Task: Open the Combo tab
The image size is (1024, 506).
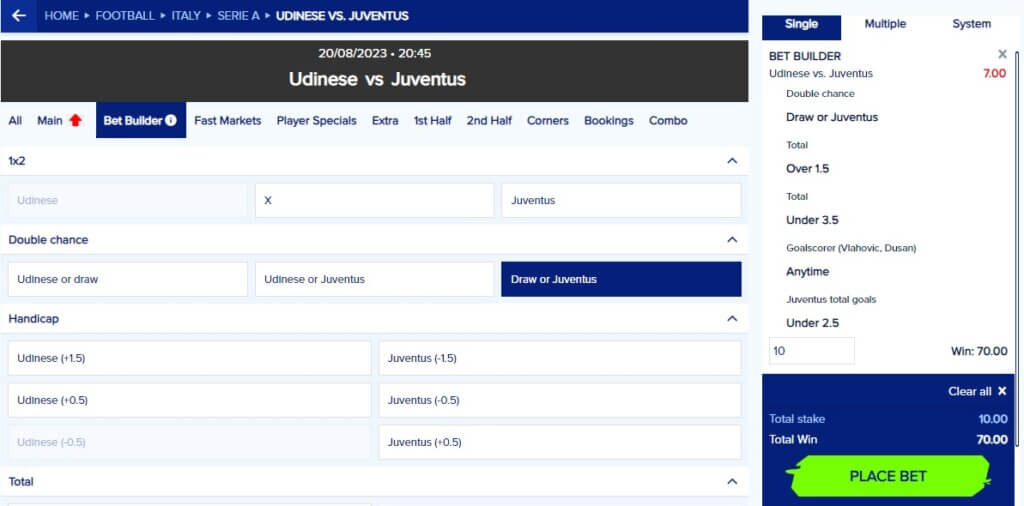Action: click(x=668, y=120)
